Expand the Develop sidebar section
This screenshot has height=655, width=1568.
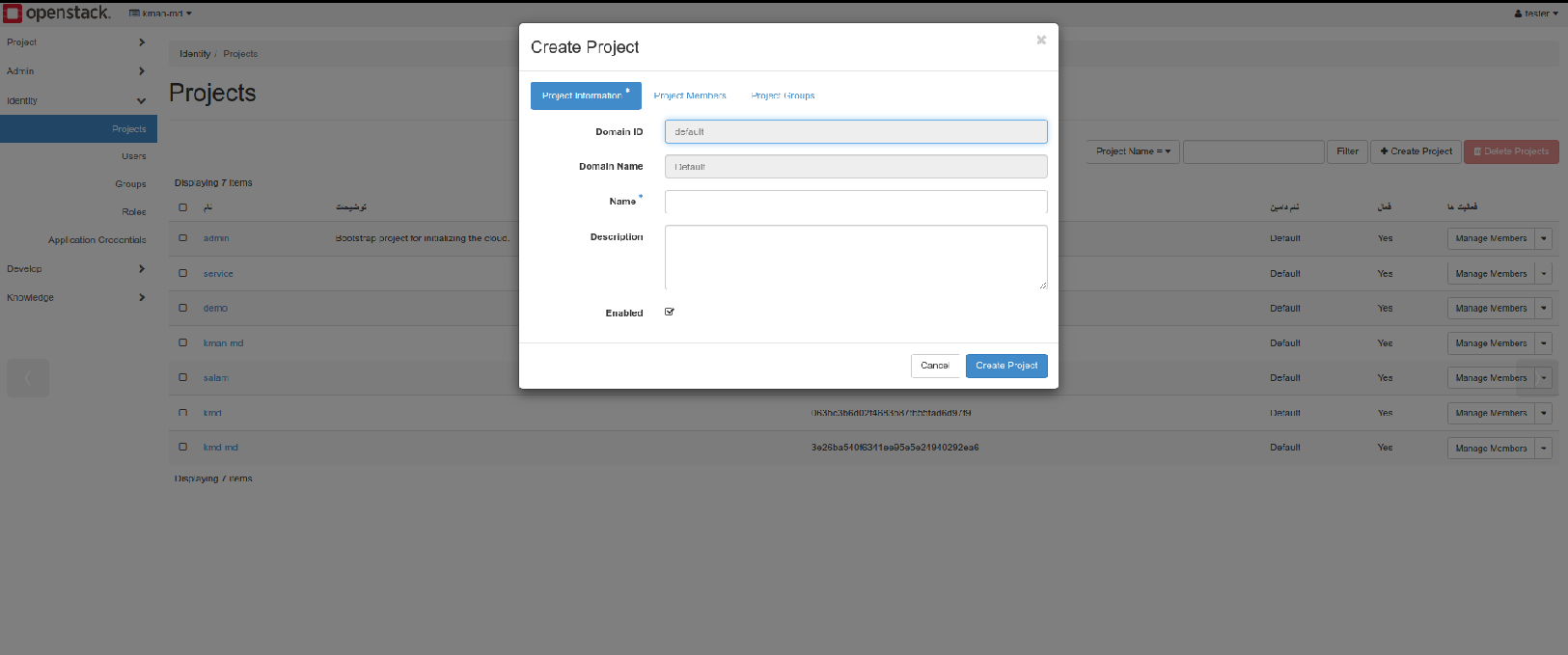(x=78, y=269)
